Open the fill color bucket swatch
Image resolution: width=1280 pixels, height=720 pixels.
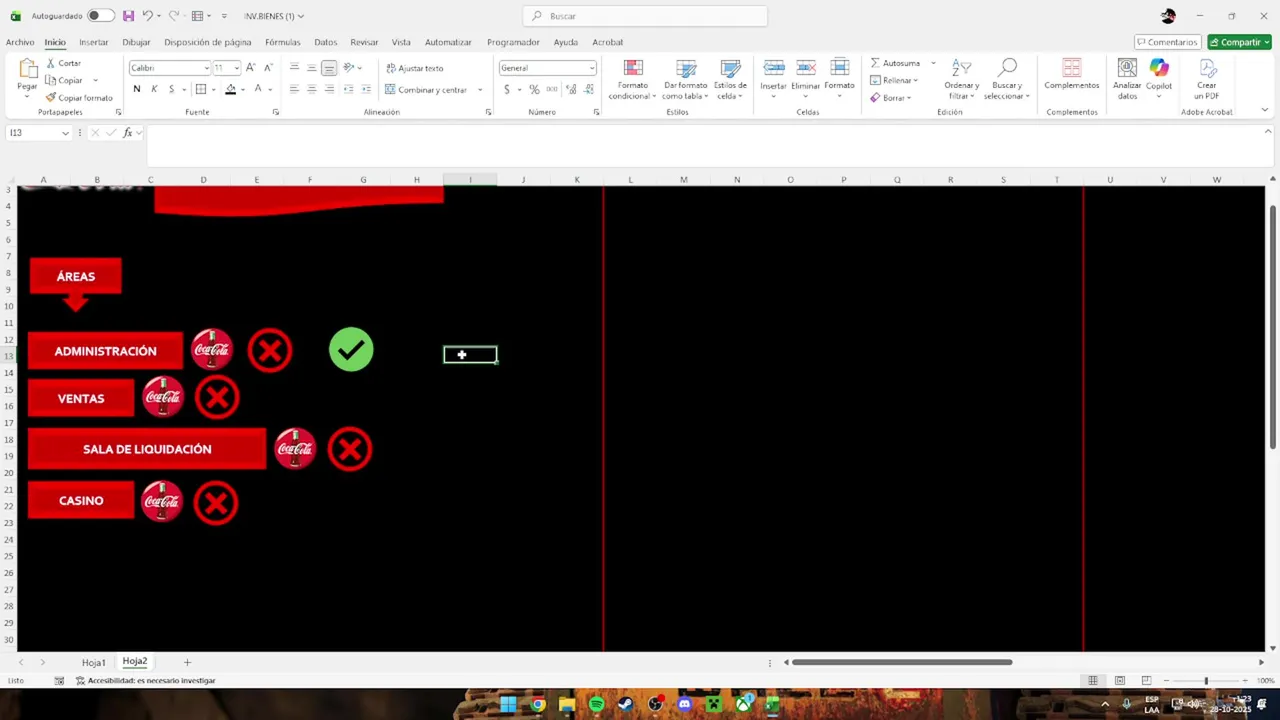click(x=230, y=89)
